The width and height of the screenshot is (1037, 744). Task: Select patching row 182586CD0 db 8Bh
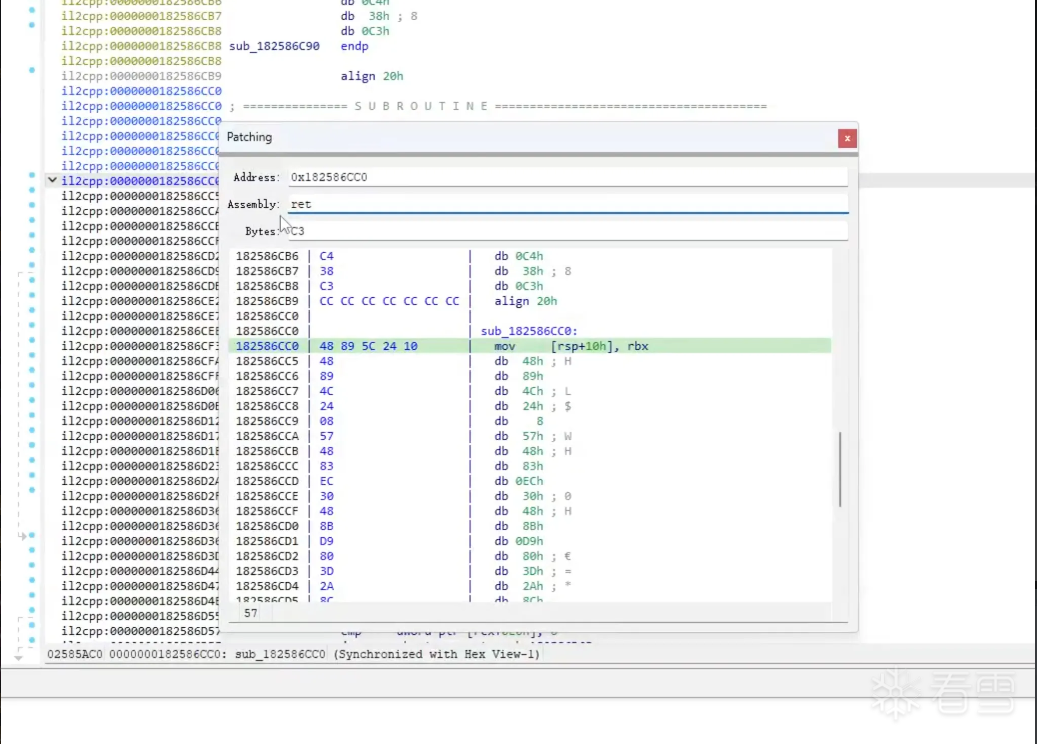tap(530, 526)
